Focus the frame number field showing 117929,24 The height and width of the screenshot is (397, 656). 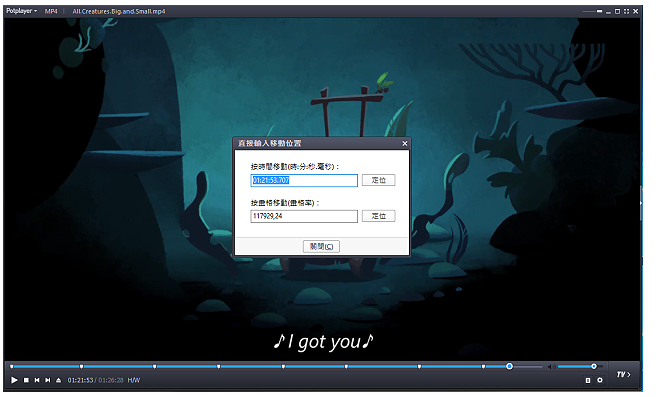point(304,216)
